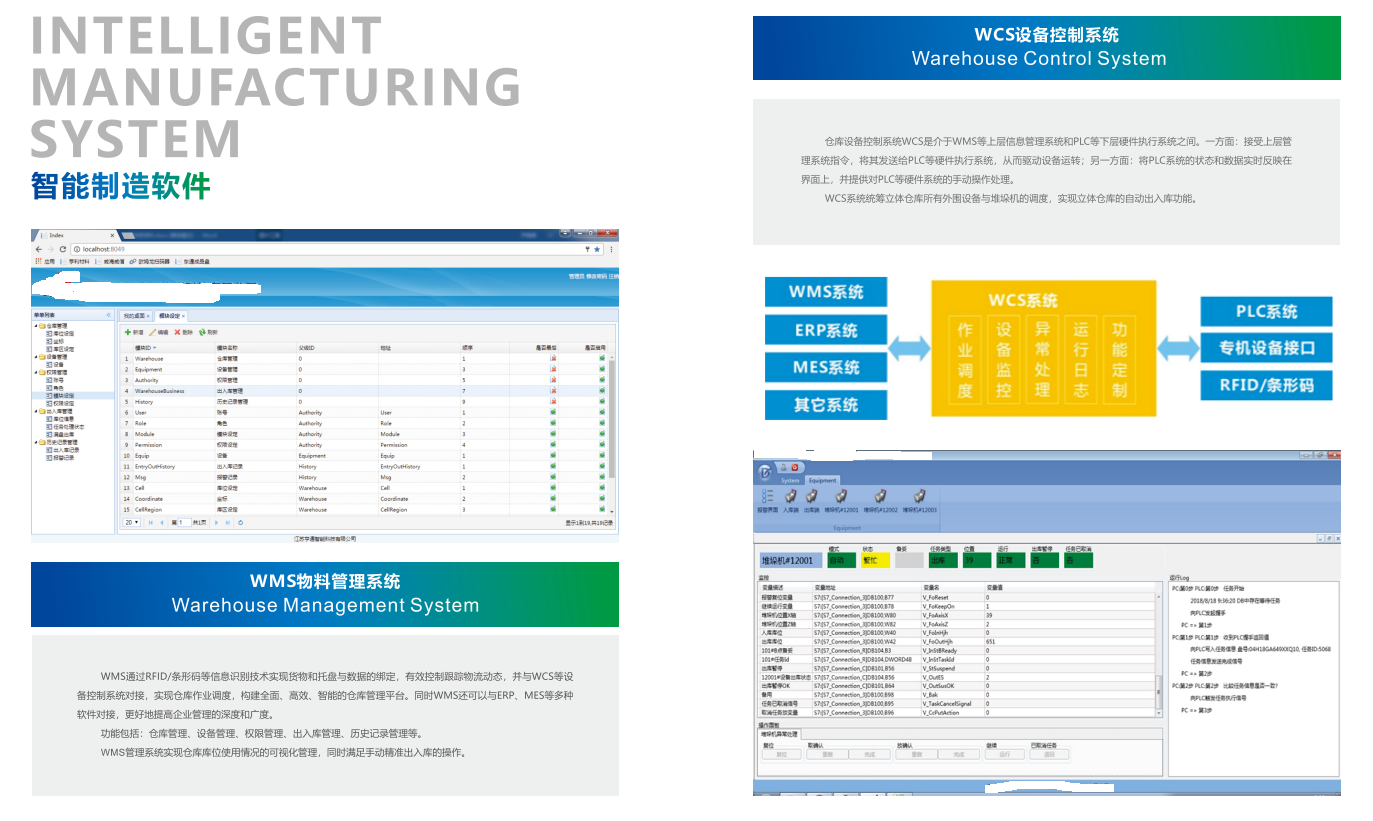Open the Chrome three-dot menu
The height and width of the screenshot is (821, 1373).
(x=612, y=249)
